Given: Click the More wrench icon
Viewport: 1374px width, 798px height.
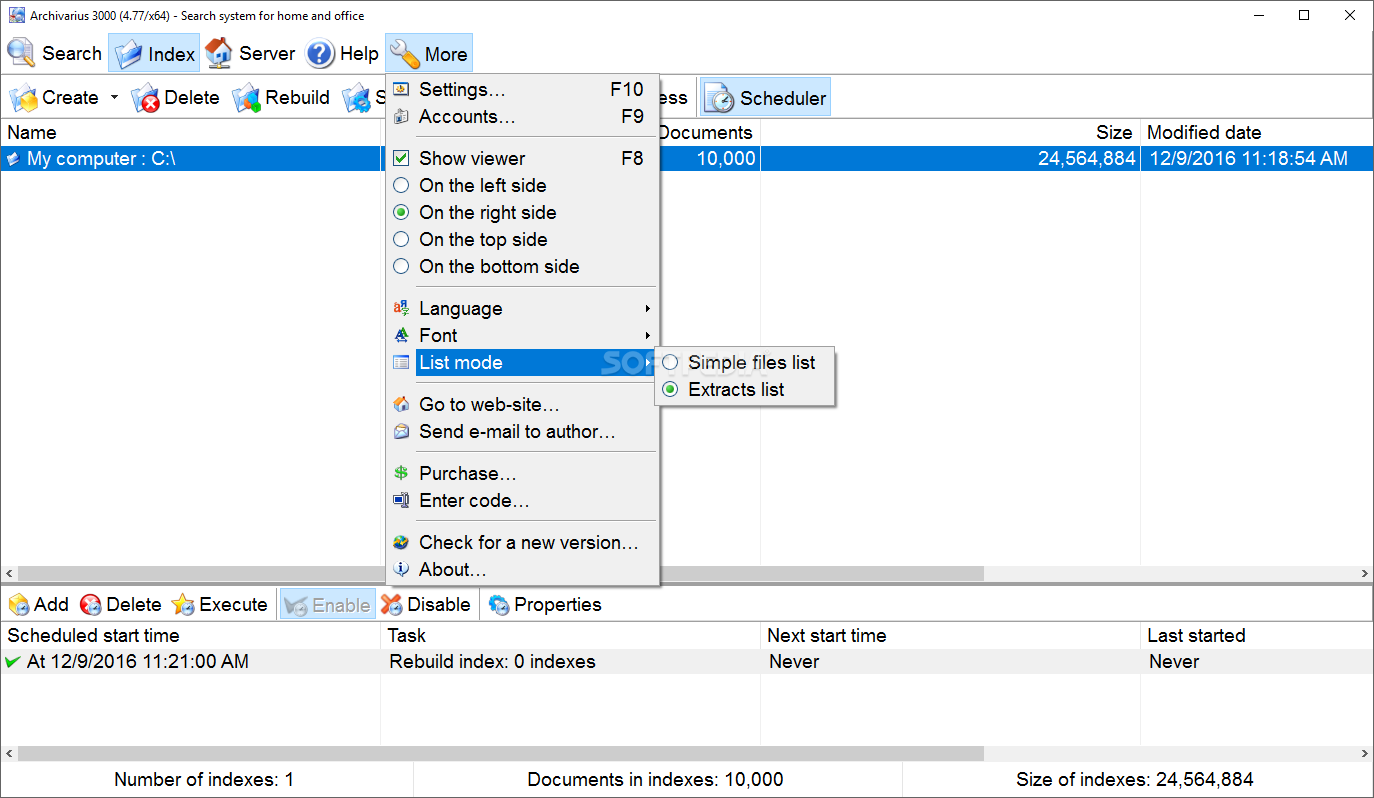Looking at the screenshot, I should [405, 54].
